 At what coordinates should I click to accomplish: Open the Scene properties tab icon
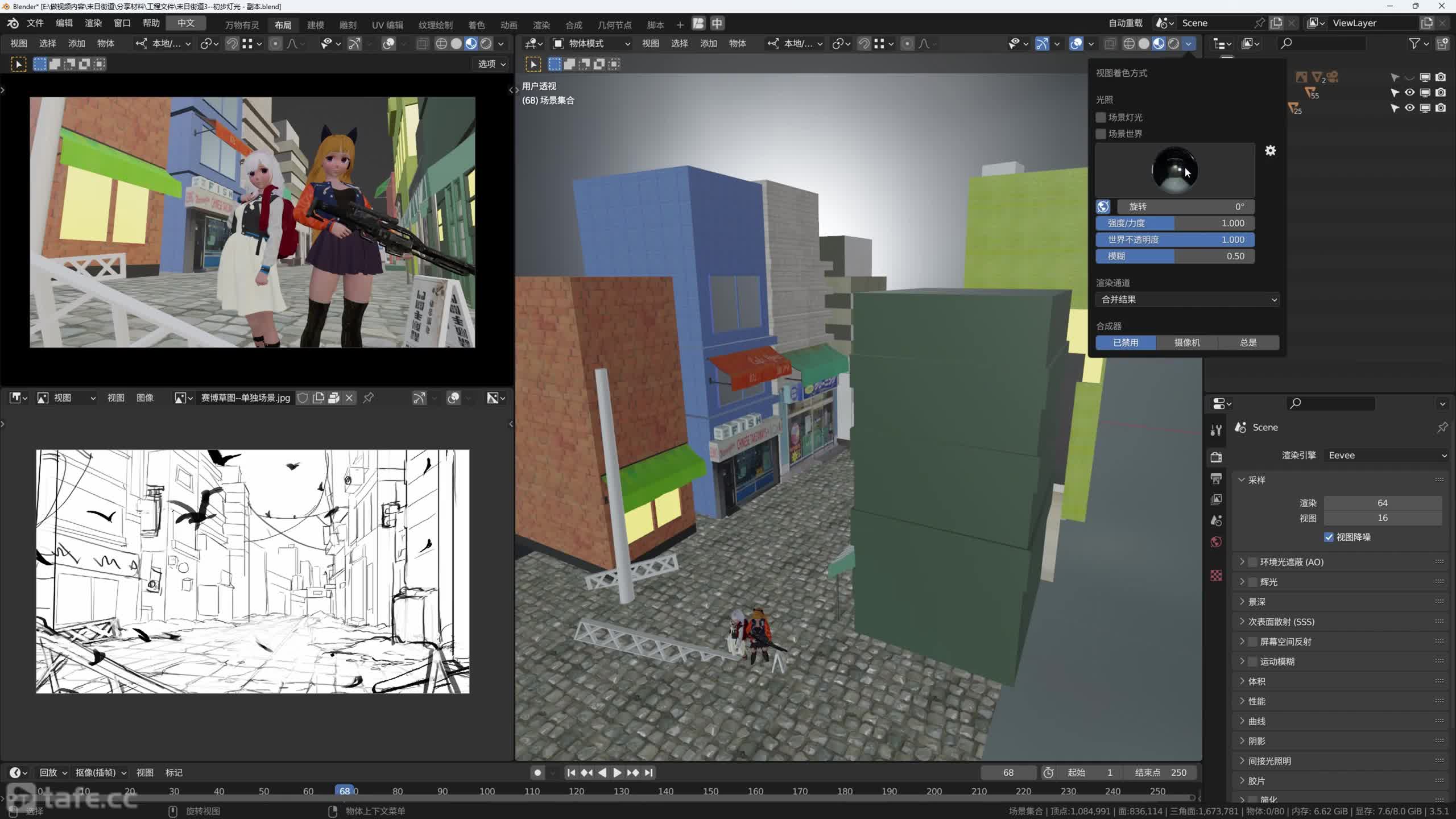[1216, 520]
